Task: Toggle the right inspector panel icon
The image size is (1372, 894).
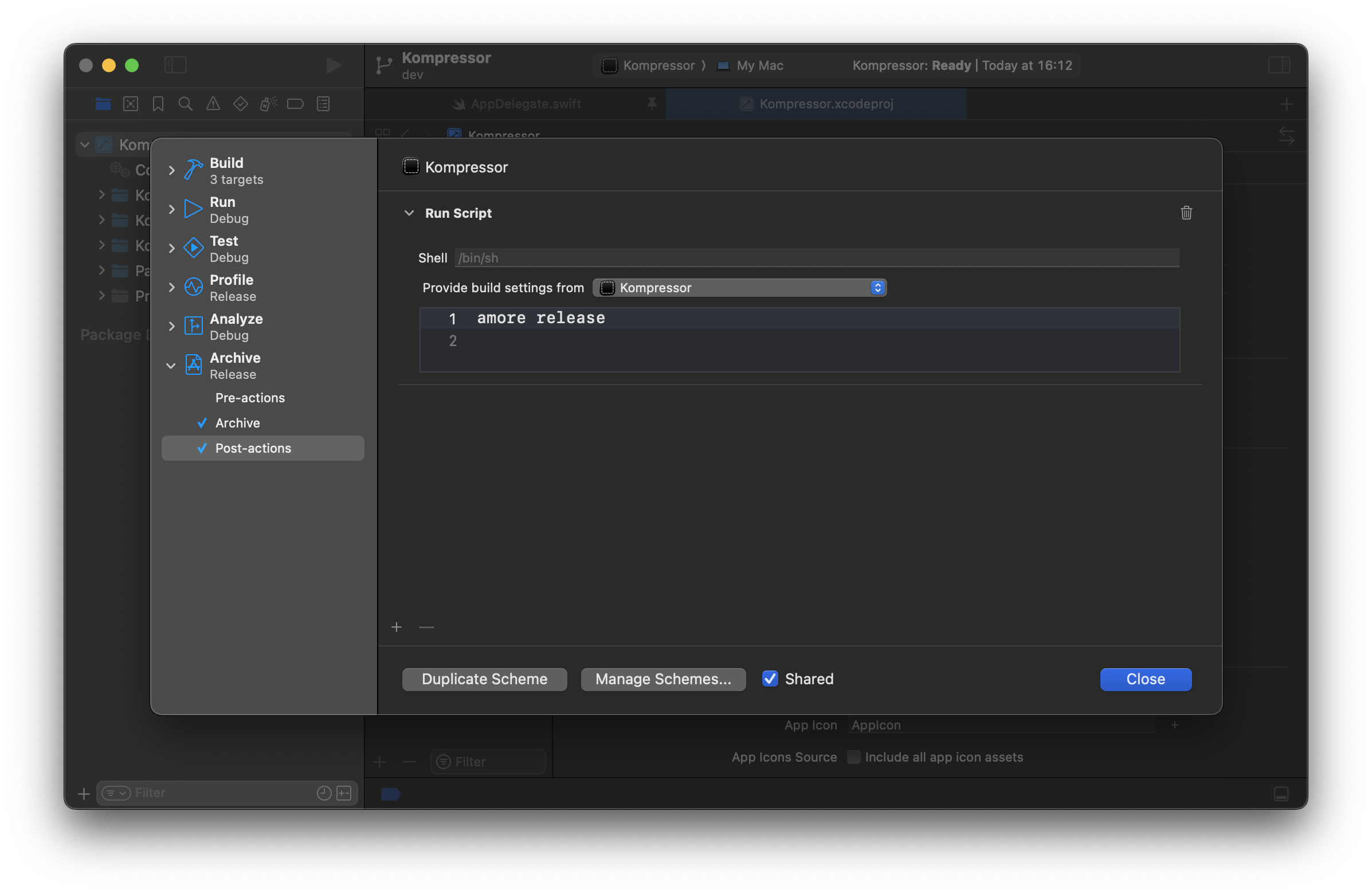Action: 1279,65
